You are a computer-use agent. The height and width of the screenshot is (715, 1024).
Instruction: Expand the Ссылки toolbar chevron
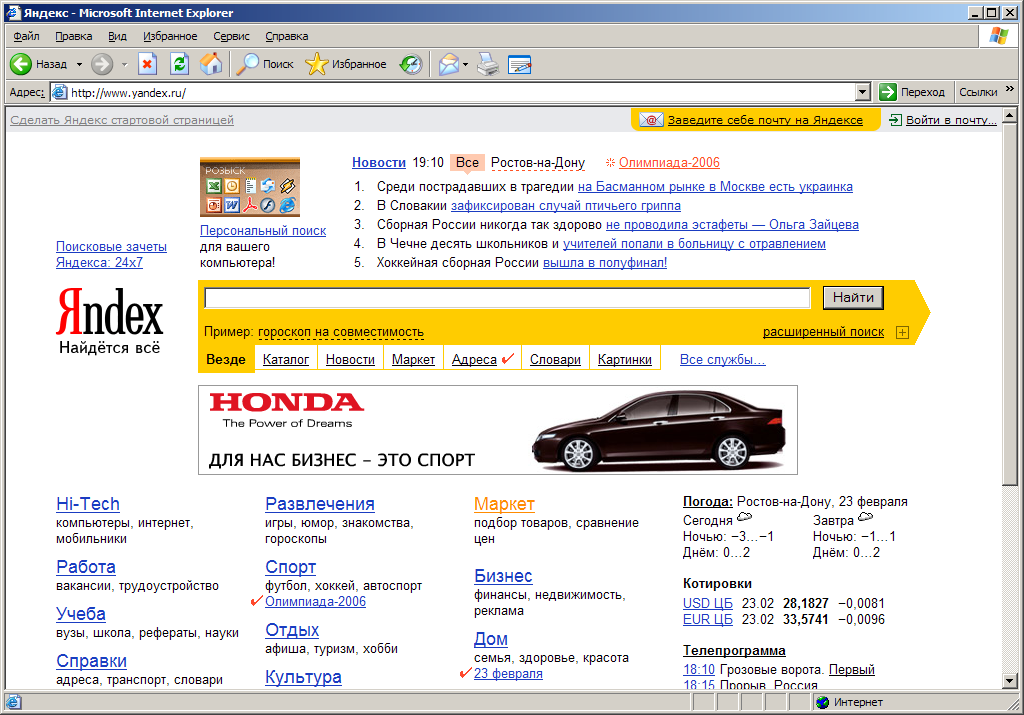1010,89
